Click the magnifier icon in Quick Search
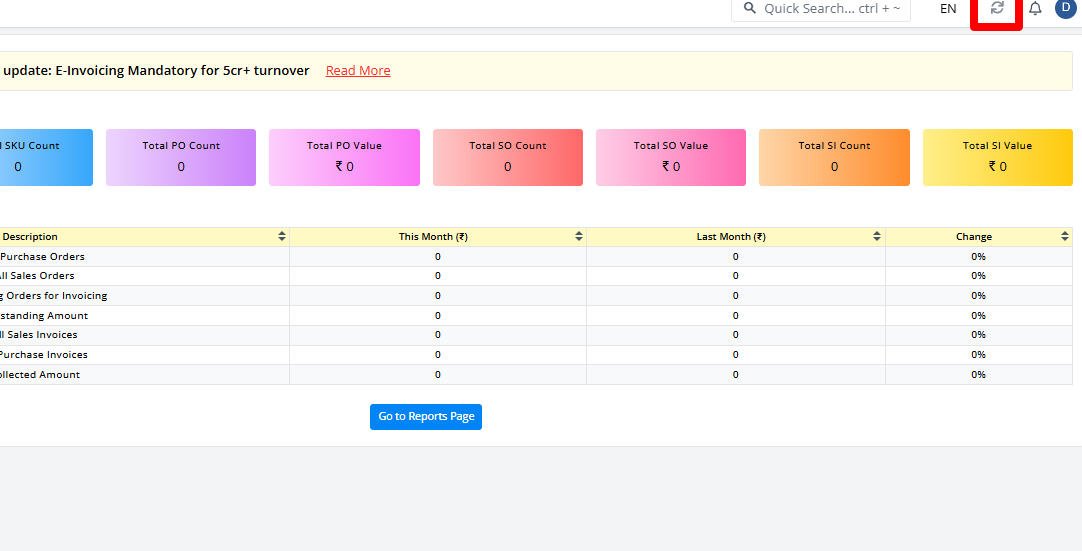The height and width of the screenshot is (551, 1082). click(x=749, y=8)
